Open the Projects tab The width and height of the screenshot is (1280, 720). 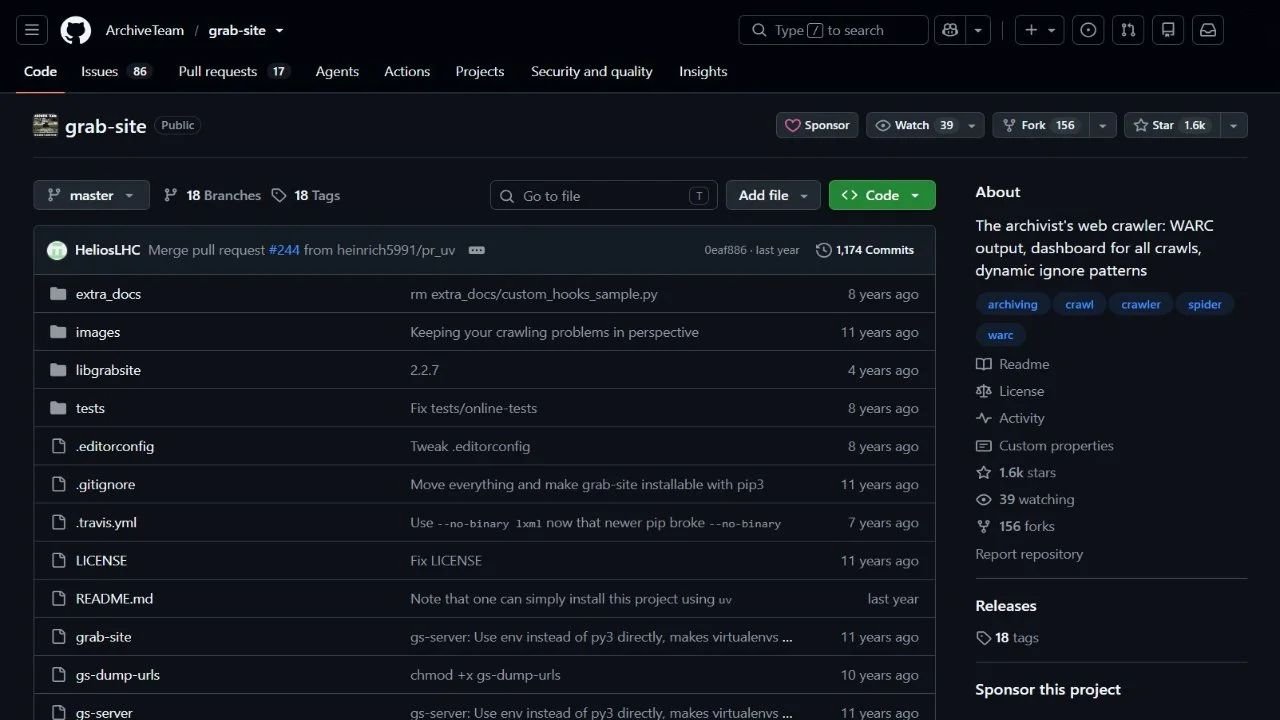(x=480, y=71)
